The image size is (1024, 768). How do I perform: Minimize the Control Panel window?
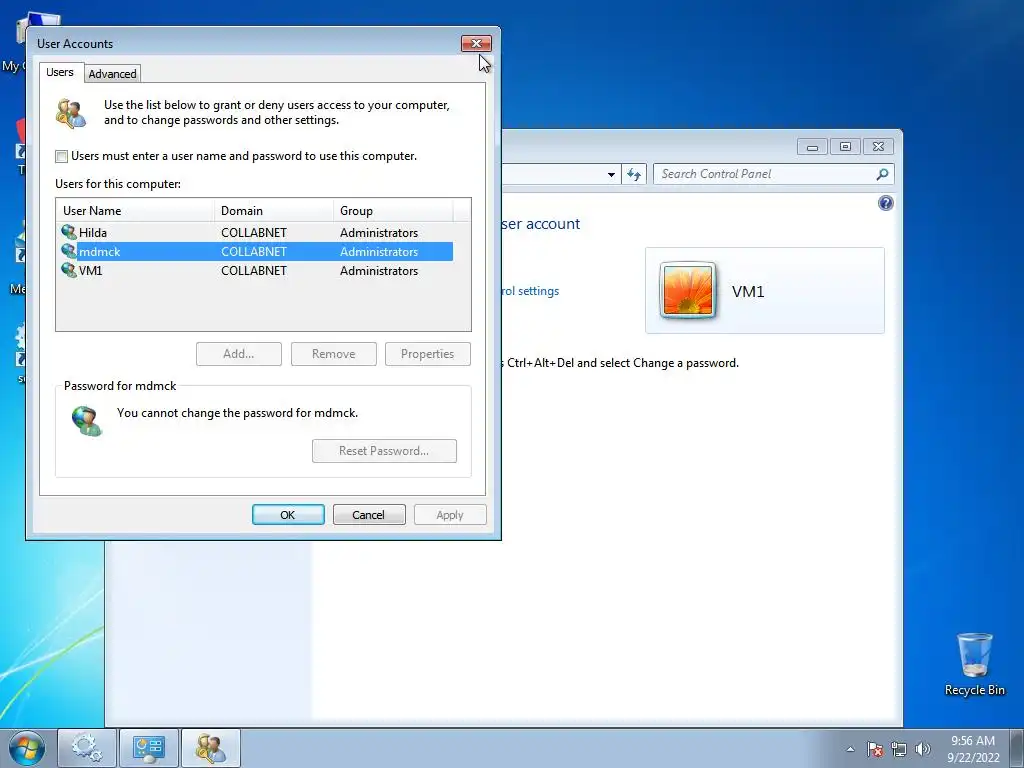point(812,146)
